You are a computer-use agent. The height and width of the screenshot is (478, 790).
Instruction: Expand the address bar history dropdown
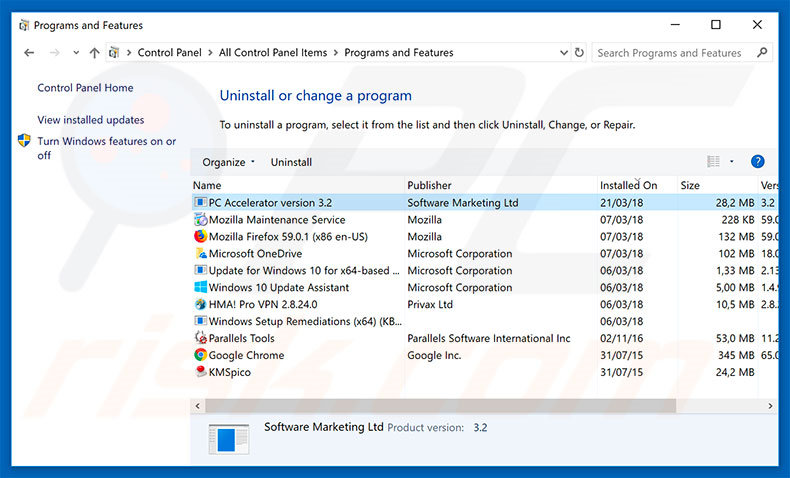(x=560, y=53)
